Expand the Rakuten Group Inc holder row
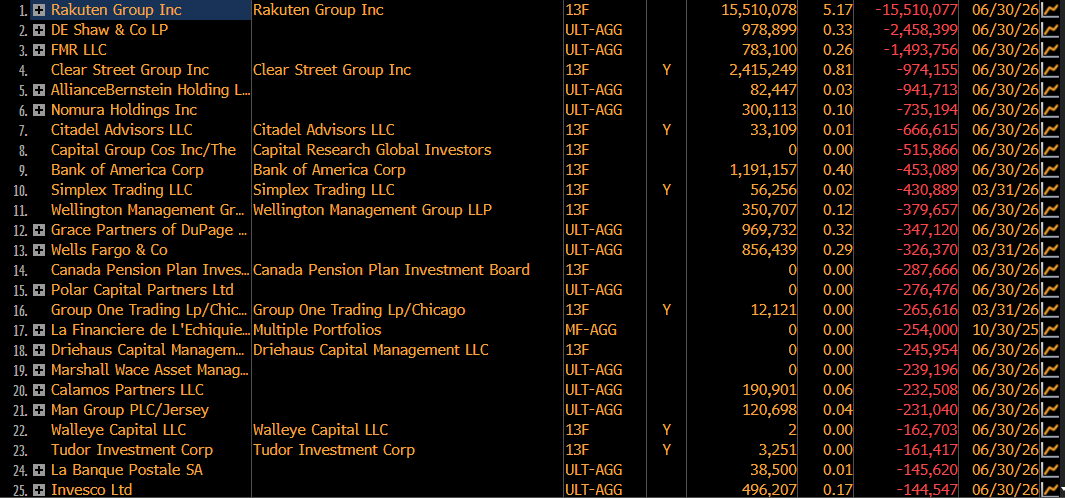The width and height of the screenshot is (1065, 498). point(39,10)
